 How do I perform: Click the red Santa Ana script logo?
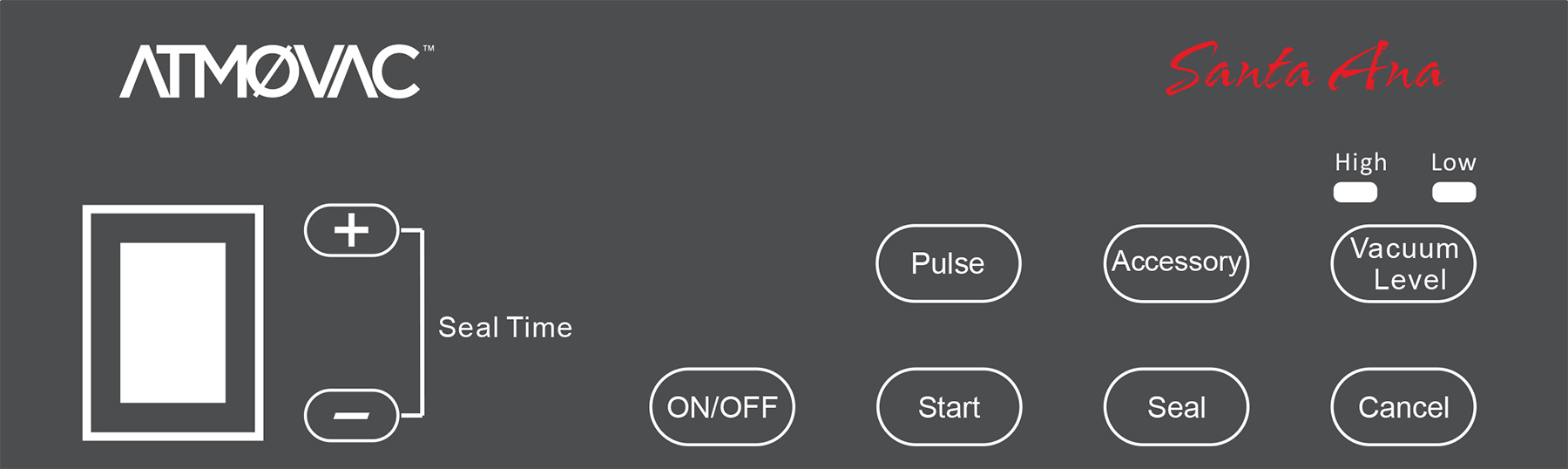click(1304, 70)
